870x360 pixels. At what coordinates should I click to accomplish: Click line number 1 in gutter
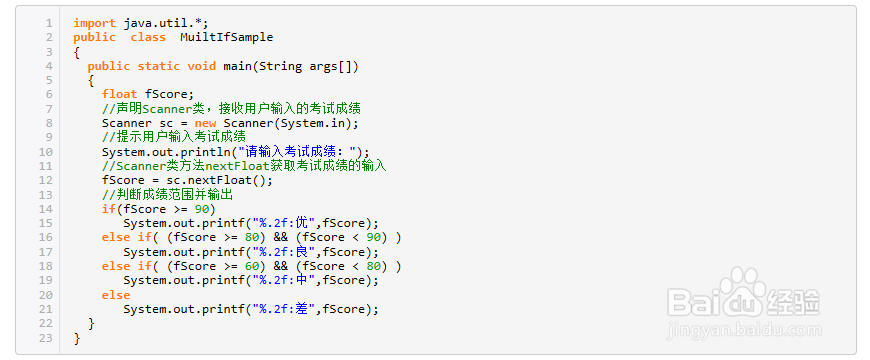[49, 23]
